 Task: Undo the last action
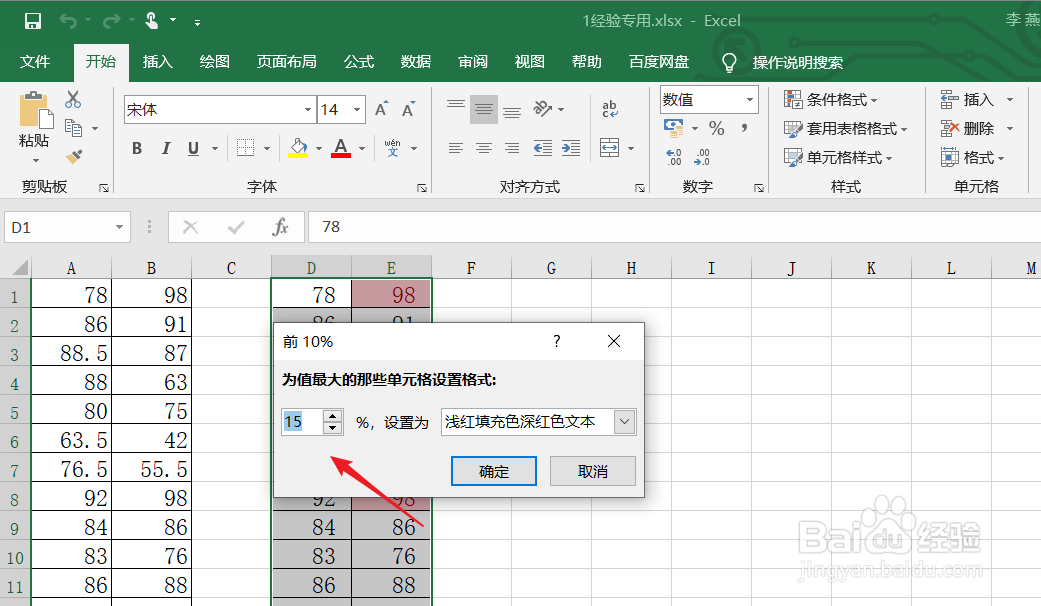pyautogui.click(x=68, y=21)
